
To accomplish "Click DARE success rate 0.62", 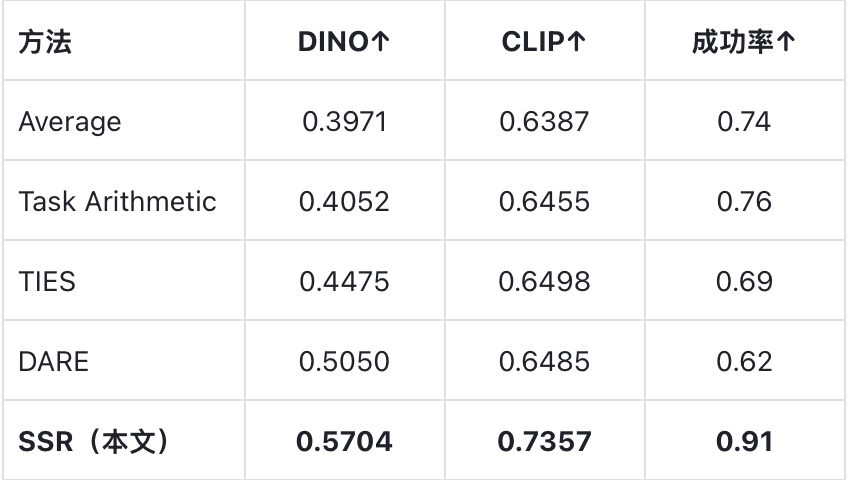I will coord(744,362).
